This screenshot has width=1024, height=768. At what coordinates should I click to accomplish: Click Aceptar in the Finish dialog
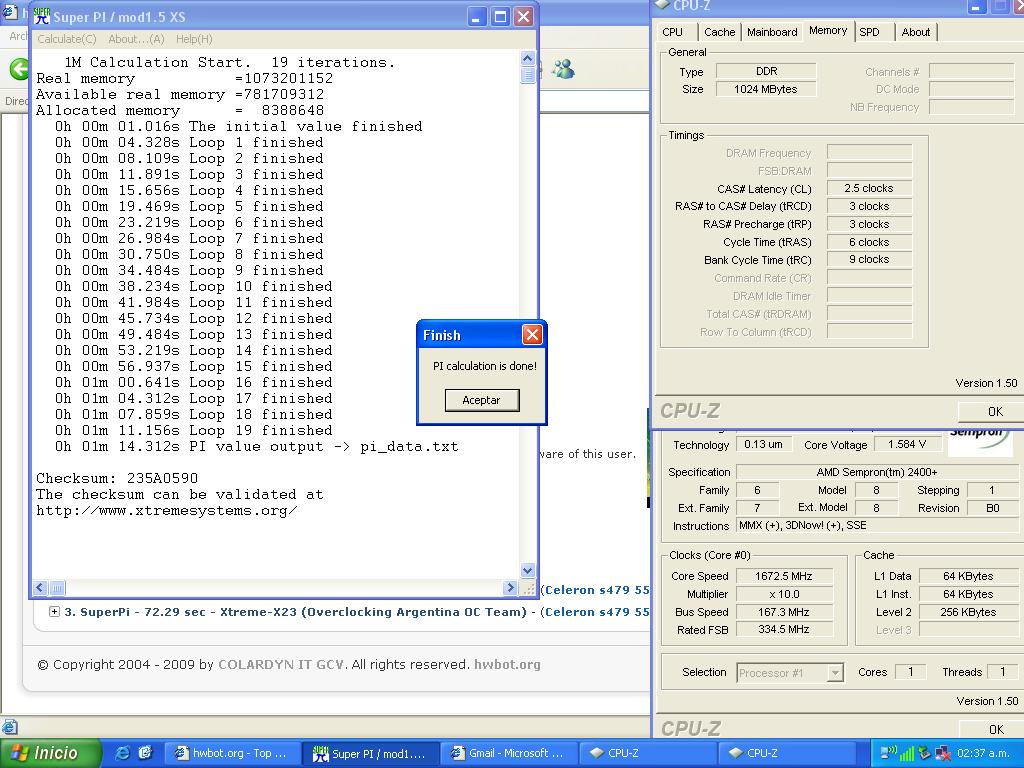coord(482,400)
